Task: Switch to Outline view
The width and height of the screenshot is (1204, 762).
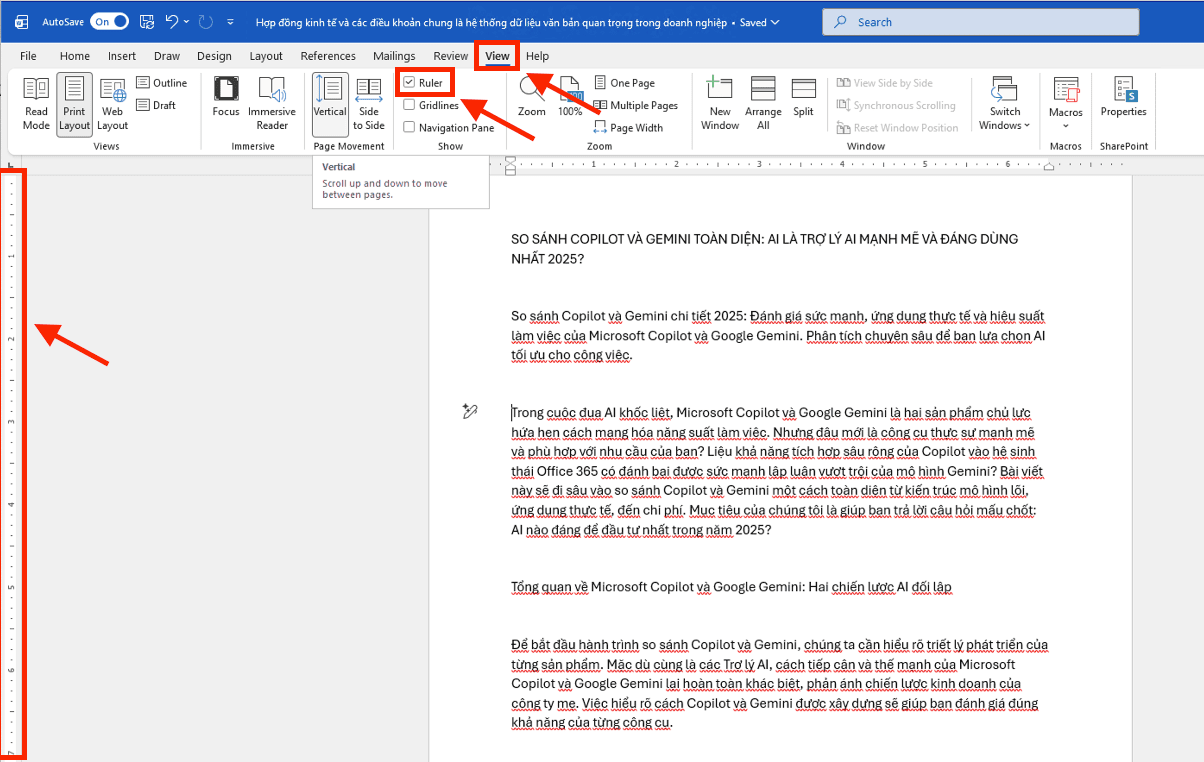Action: (162, 83)
